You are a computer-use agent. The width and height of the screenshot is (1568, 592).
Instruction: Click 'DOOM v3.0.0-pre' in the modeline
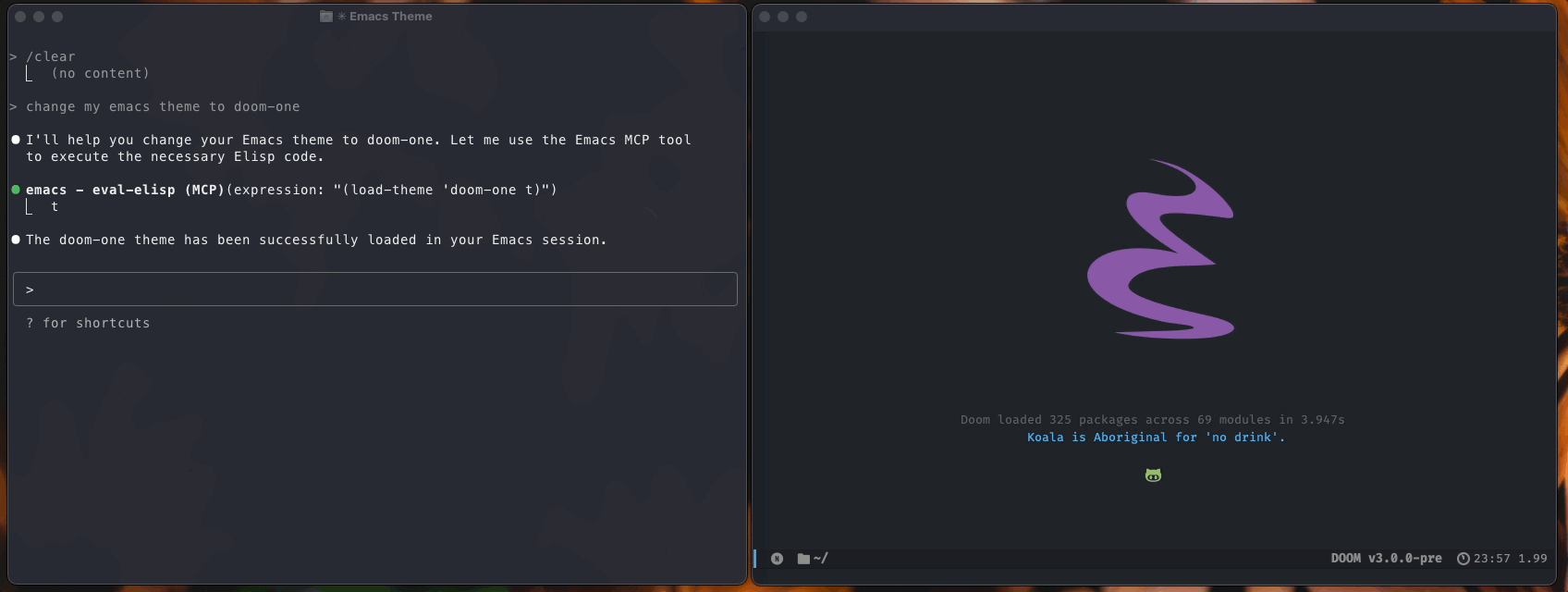[1386, 559]
